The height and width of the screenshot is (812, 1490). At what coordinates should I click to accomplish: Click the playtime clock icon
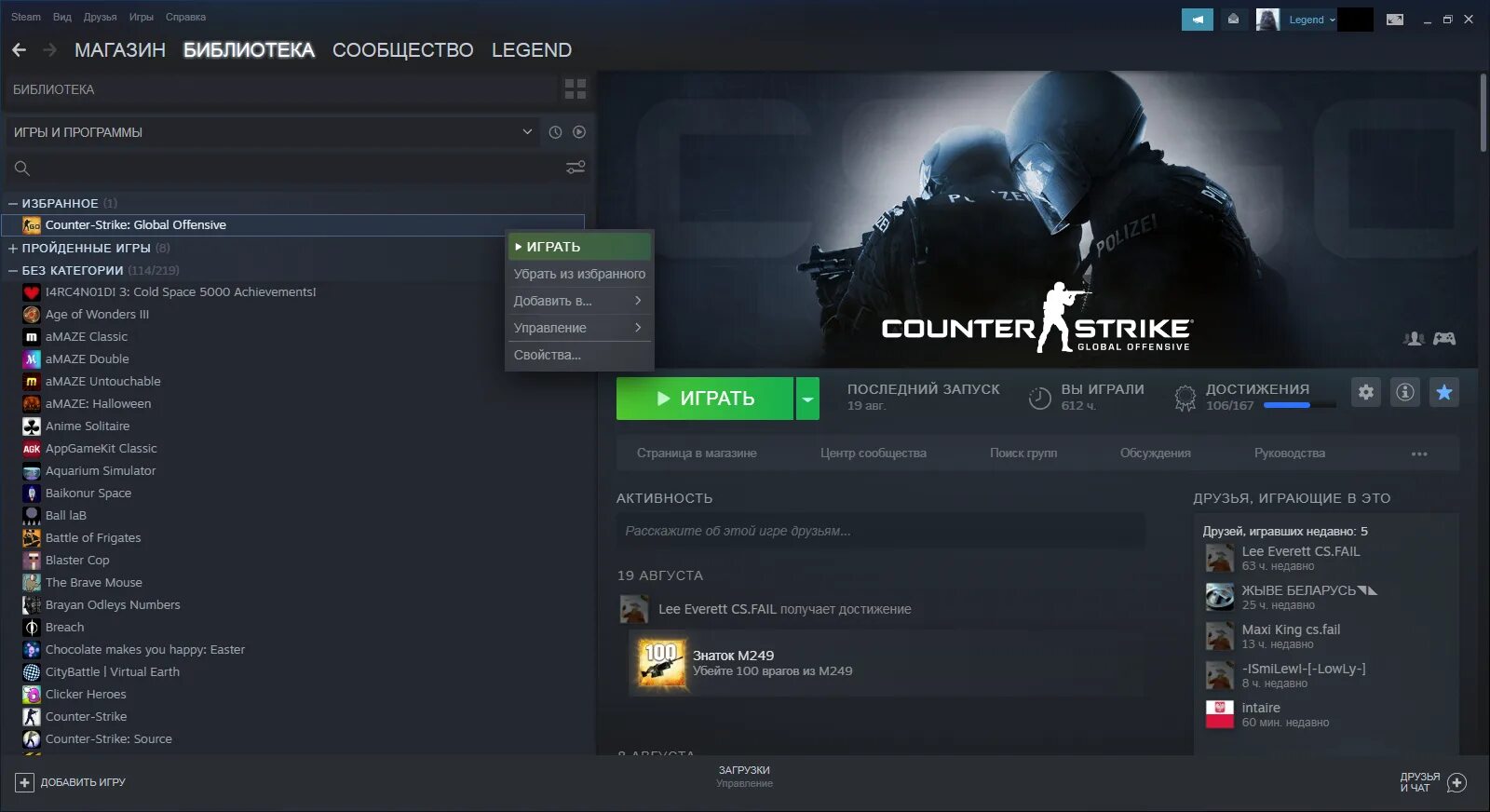[x=1039, y=399]
